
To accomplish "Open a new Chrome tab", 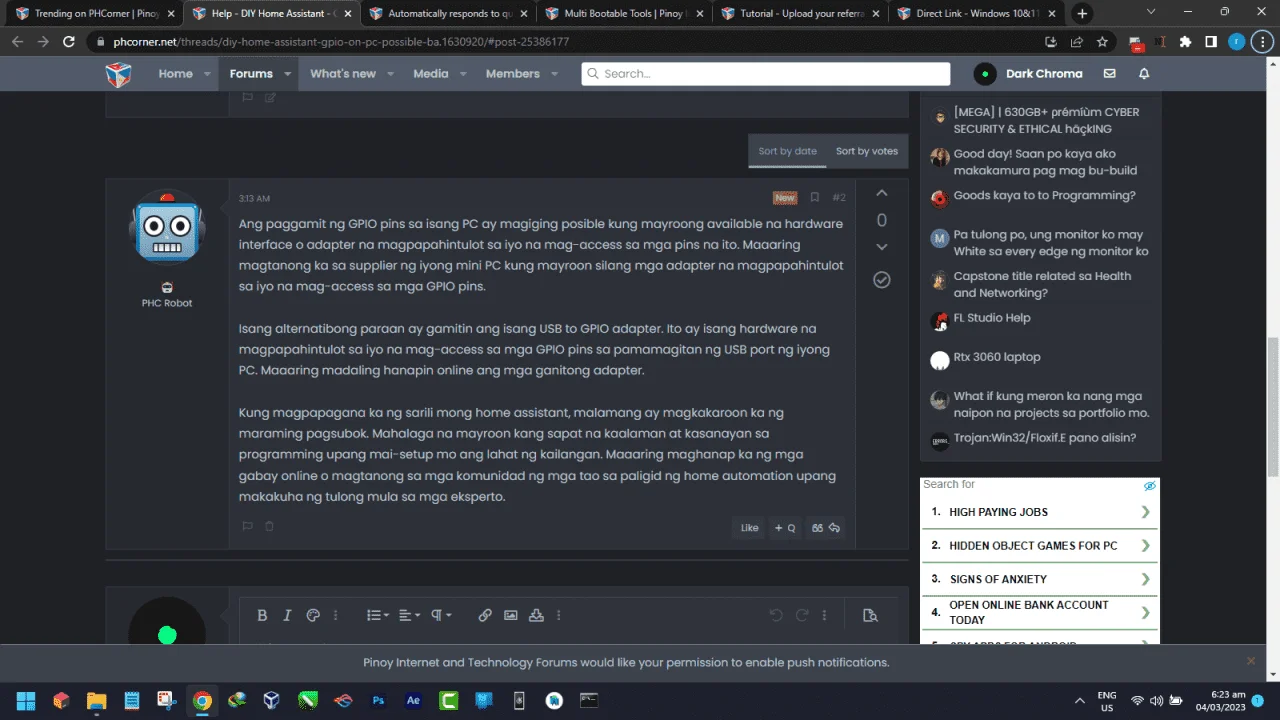I will 1082,14.
